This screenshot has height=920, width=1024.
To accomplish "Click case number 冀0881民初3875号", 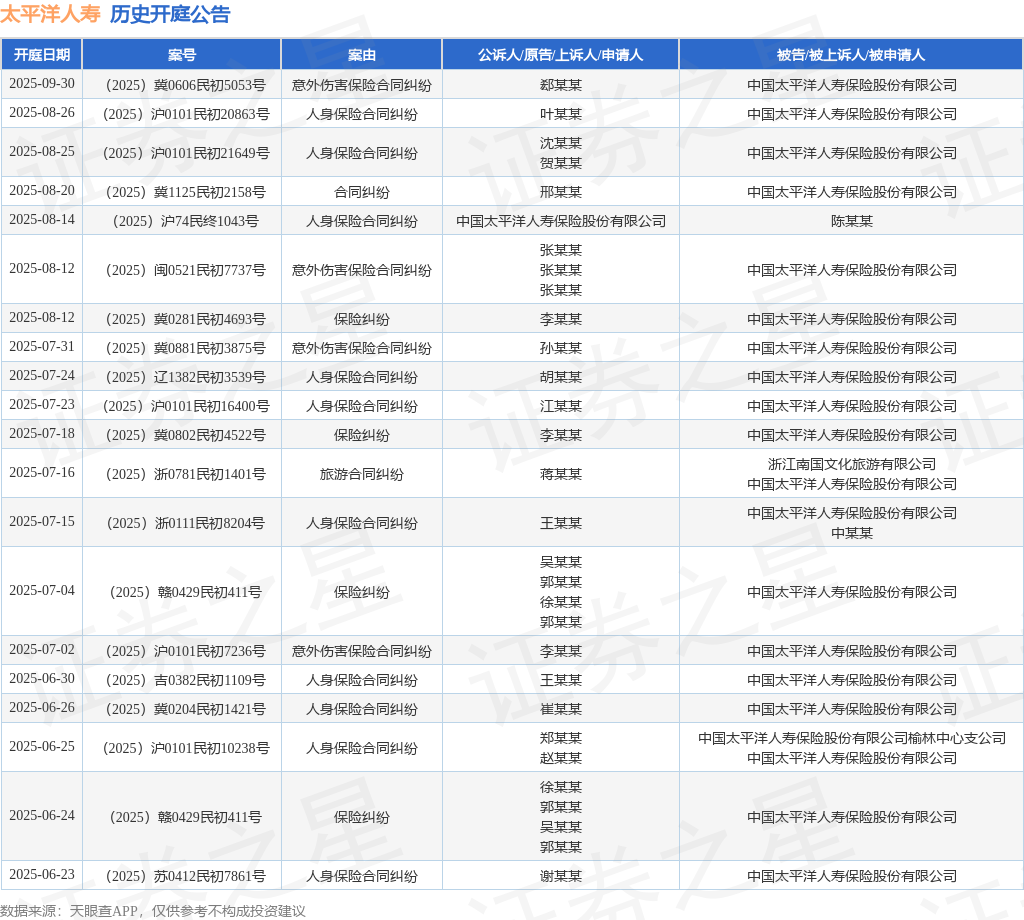I will pyautogui.click(x=185, y=348).
